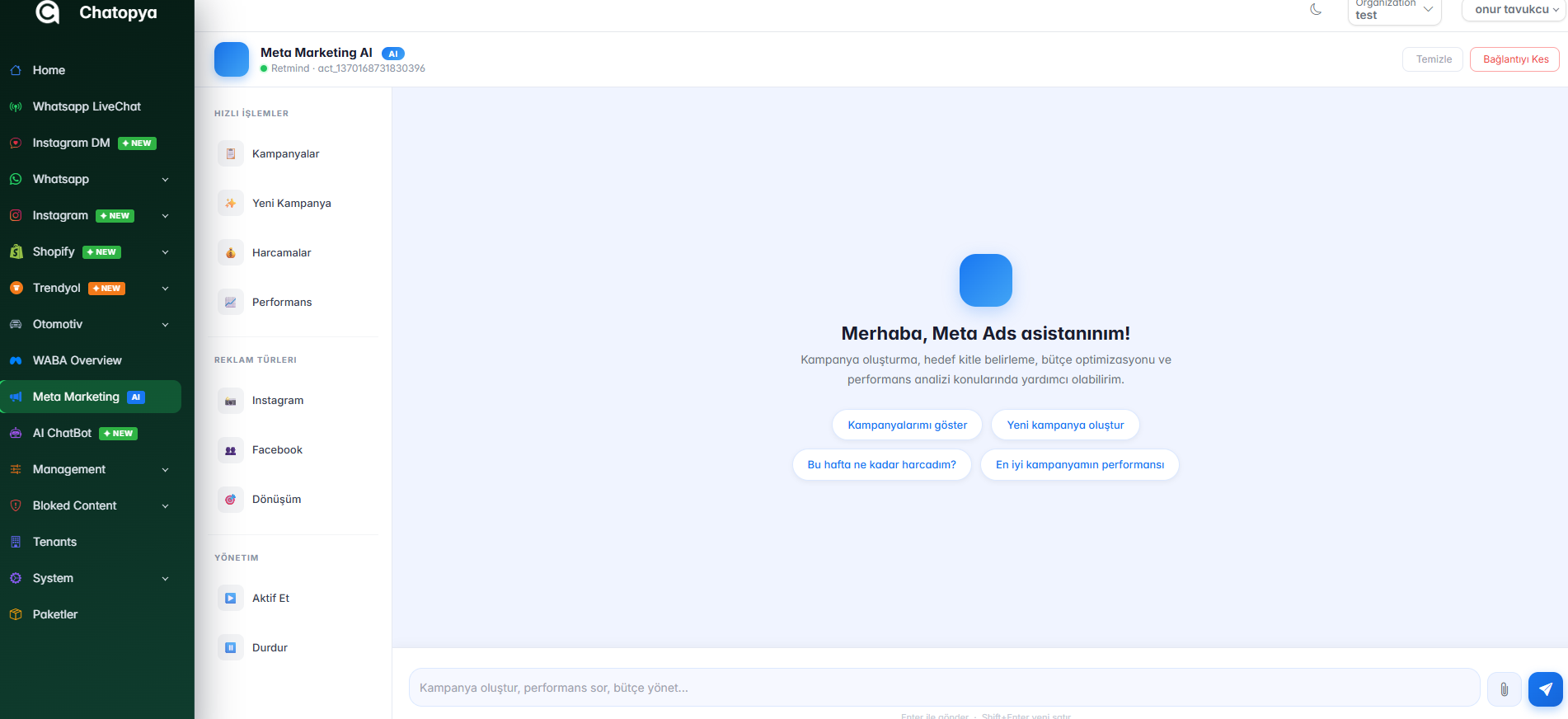Click the Aktif Et play icon
This screenshot has height=719, width=1568.
[231, 599]
